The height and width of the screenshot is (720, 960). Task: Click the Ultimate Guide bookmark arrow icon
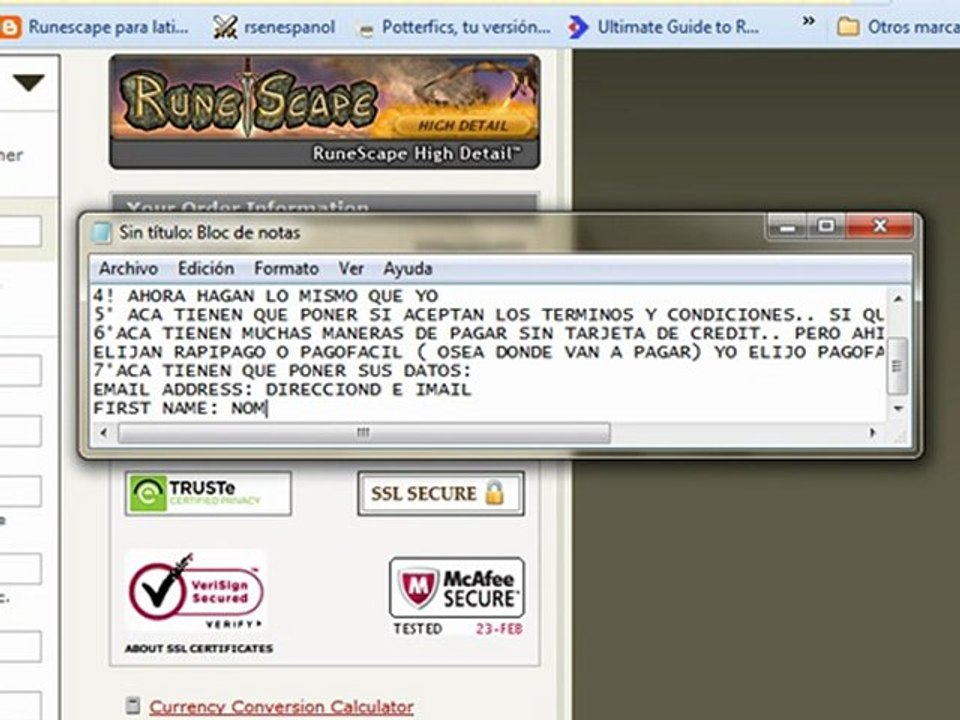pyautogui.click(x=578, y=28)
